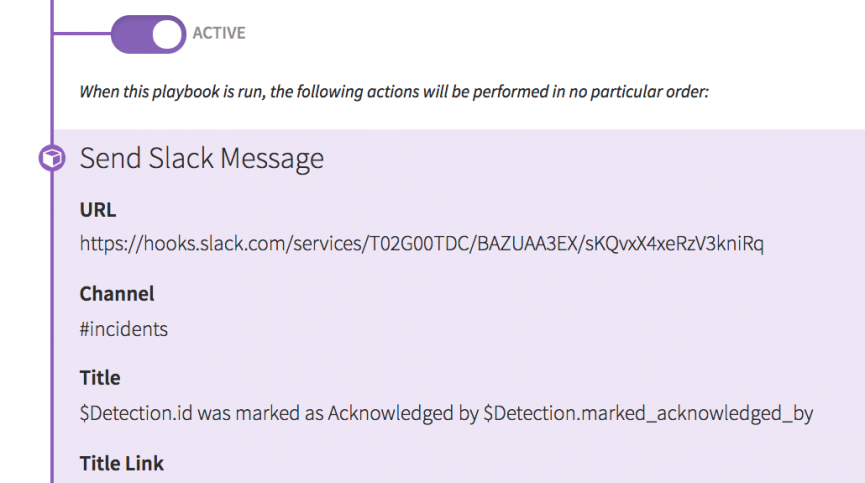Select the #incidents channel value
865x483 pixels.
pyautogui.click(x=123, y=328)
